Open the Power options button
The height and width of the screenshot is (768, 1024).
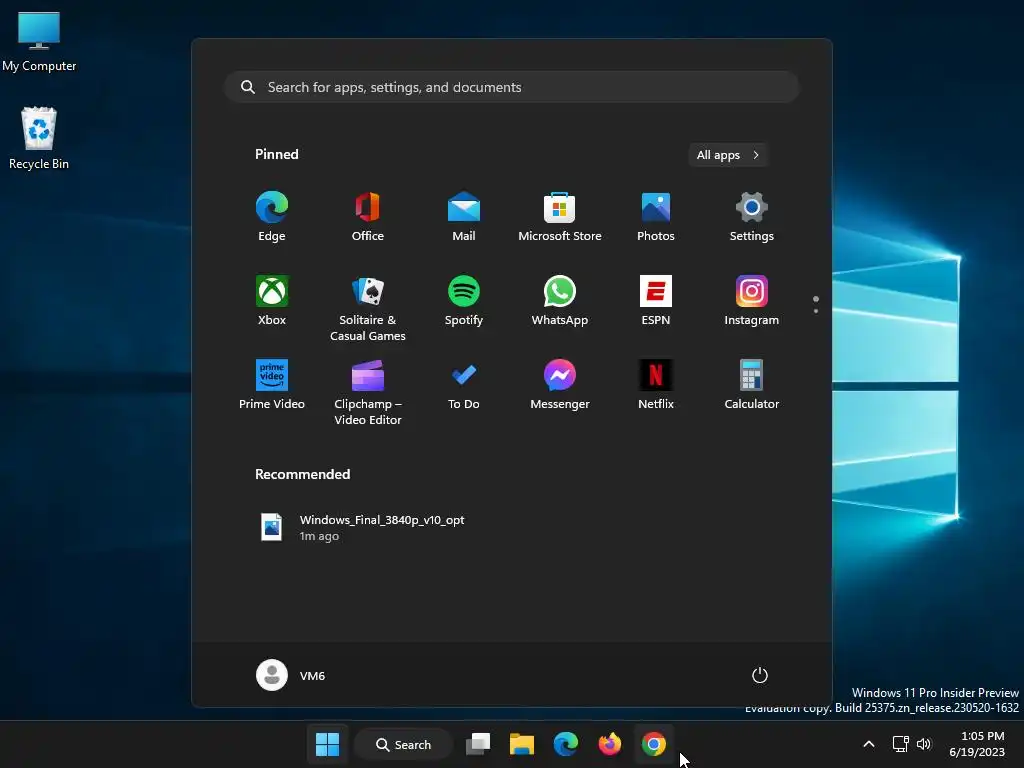760,675
